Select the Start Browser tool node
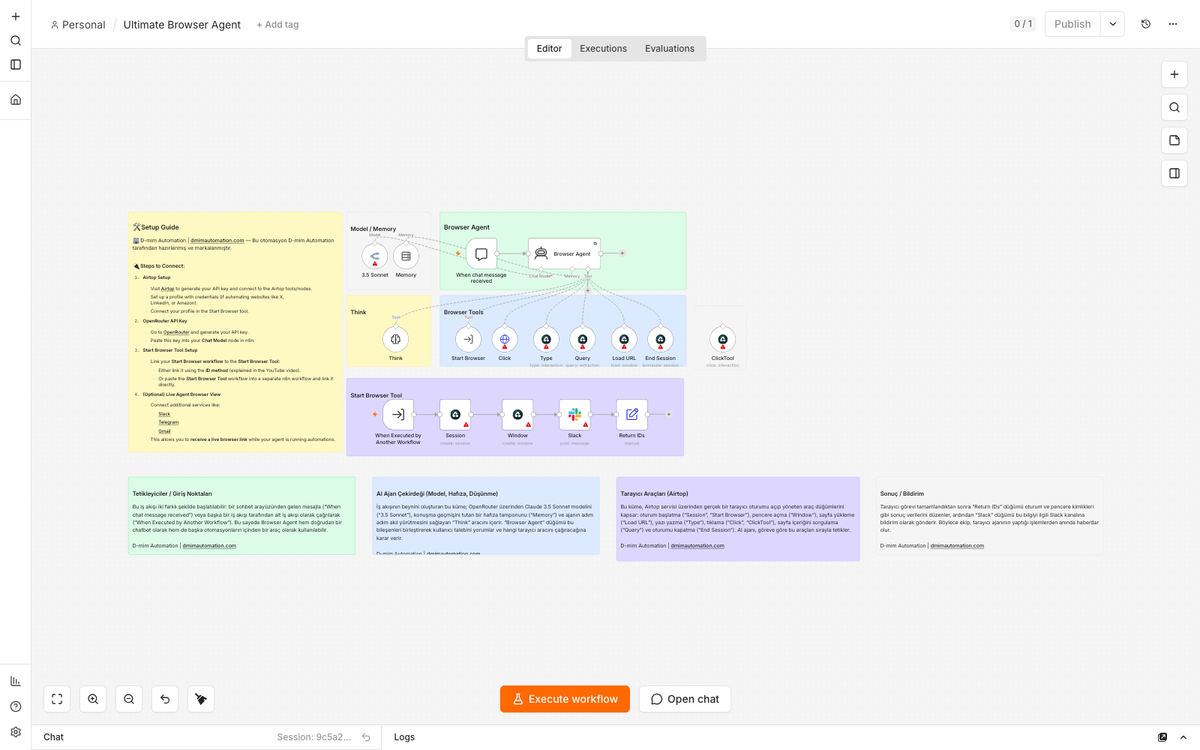The width and height of the screenshot is (1200, 750). (x=468, y=339)
